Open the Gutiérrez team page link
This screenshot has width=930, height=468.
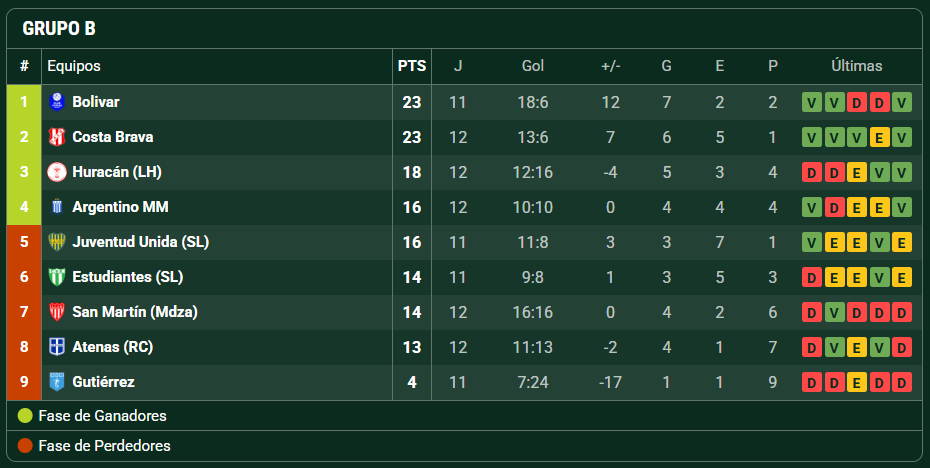pyautogui.click(x=103, y=382)
